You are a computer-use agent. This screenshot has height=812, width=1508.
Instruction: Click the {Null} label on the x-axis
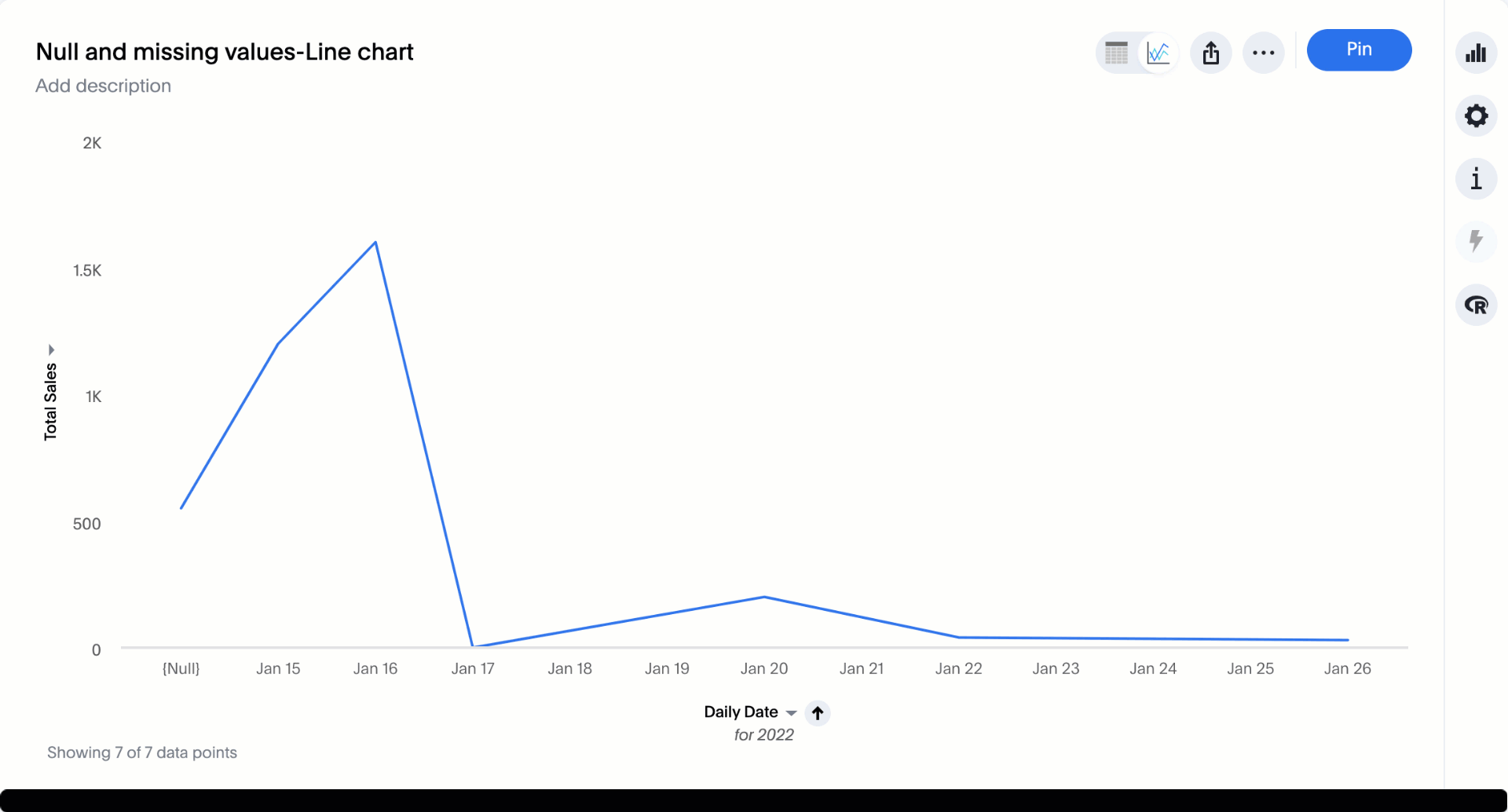(181, 668)
